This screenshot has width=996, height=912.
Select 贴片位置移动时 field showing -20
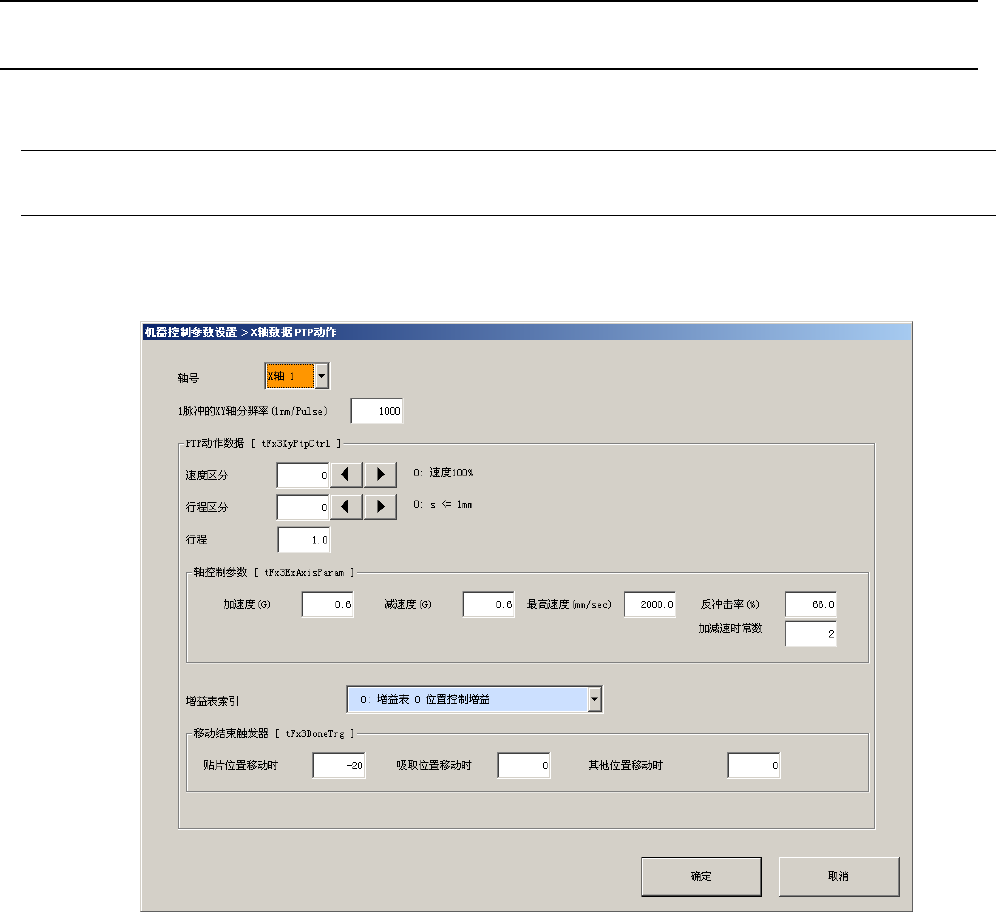pos(338,766)
